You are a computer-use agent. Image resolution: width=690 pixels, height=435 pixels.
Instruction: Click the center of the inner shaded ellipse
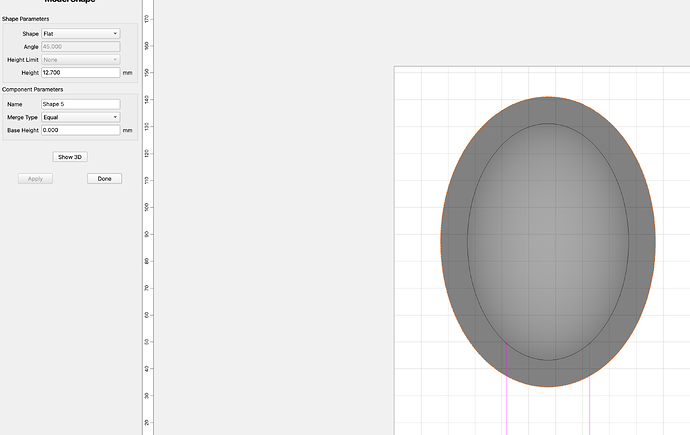coord(548,242)
